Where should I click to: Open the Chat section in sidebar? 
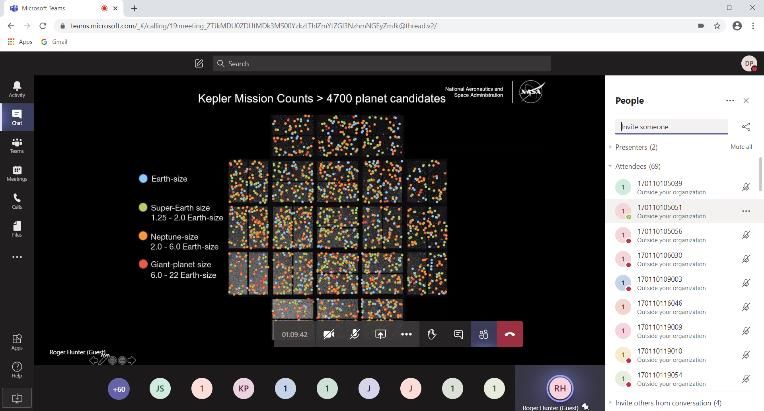pyautogui.click(x=17, y=117)
